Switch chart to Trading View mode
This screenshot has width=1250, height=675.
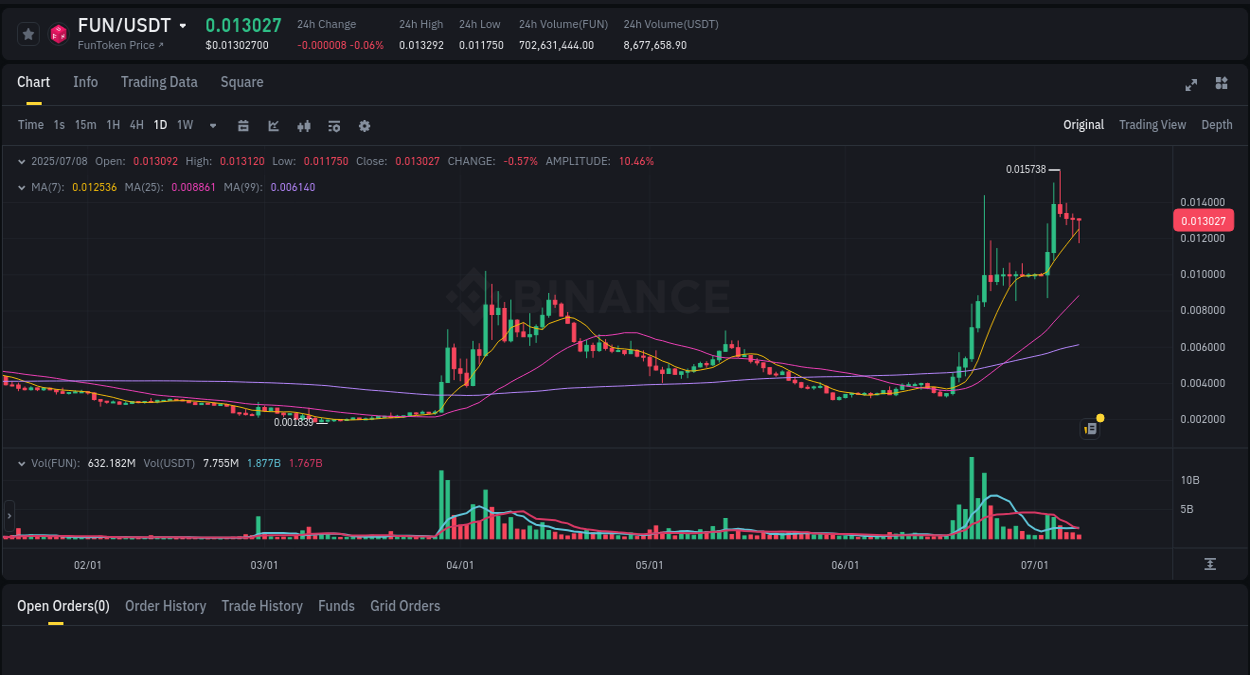[1152, 125]
